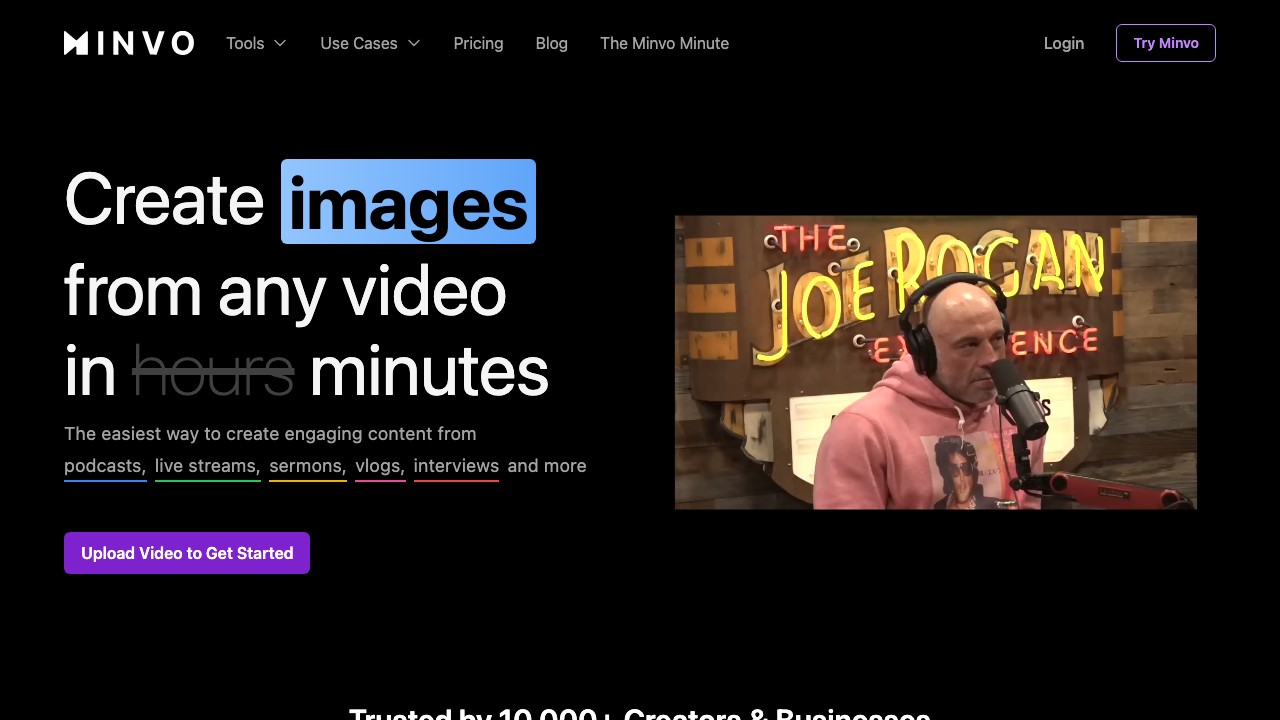The width and height of the screenshot is (1280, 720).
Task: Click the Login link
Action: [1063, 43]
